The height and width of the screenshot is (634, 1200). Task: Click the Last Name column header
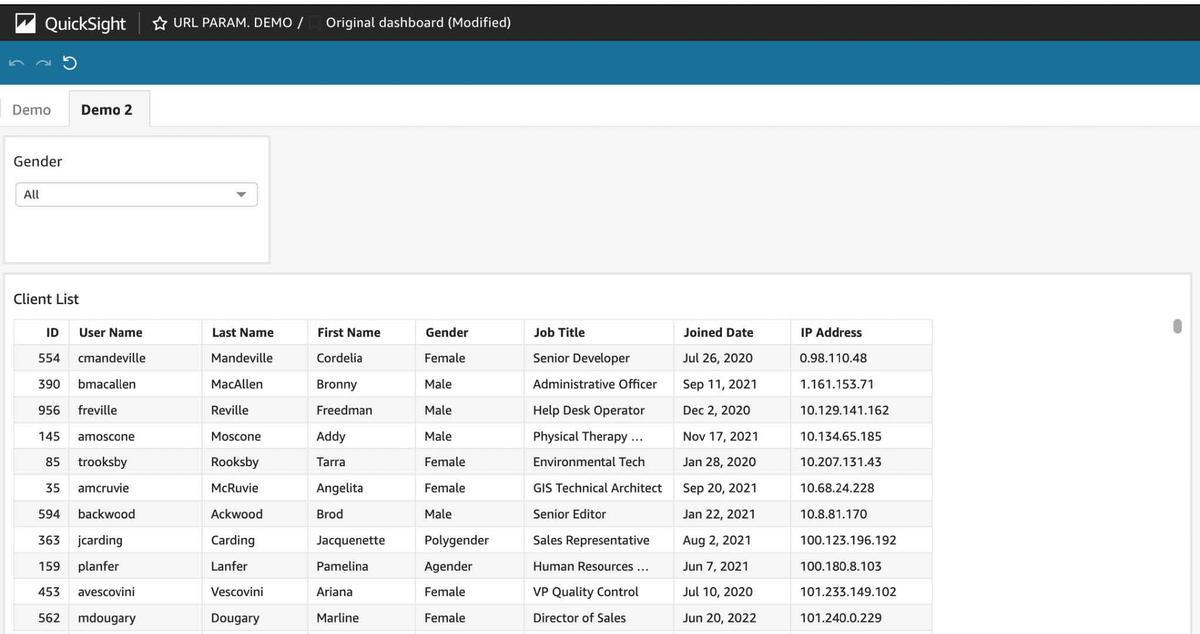tap(243, 332)
